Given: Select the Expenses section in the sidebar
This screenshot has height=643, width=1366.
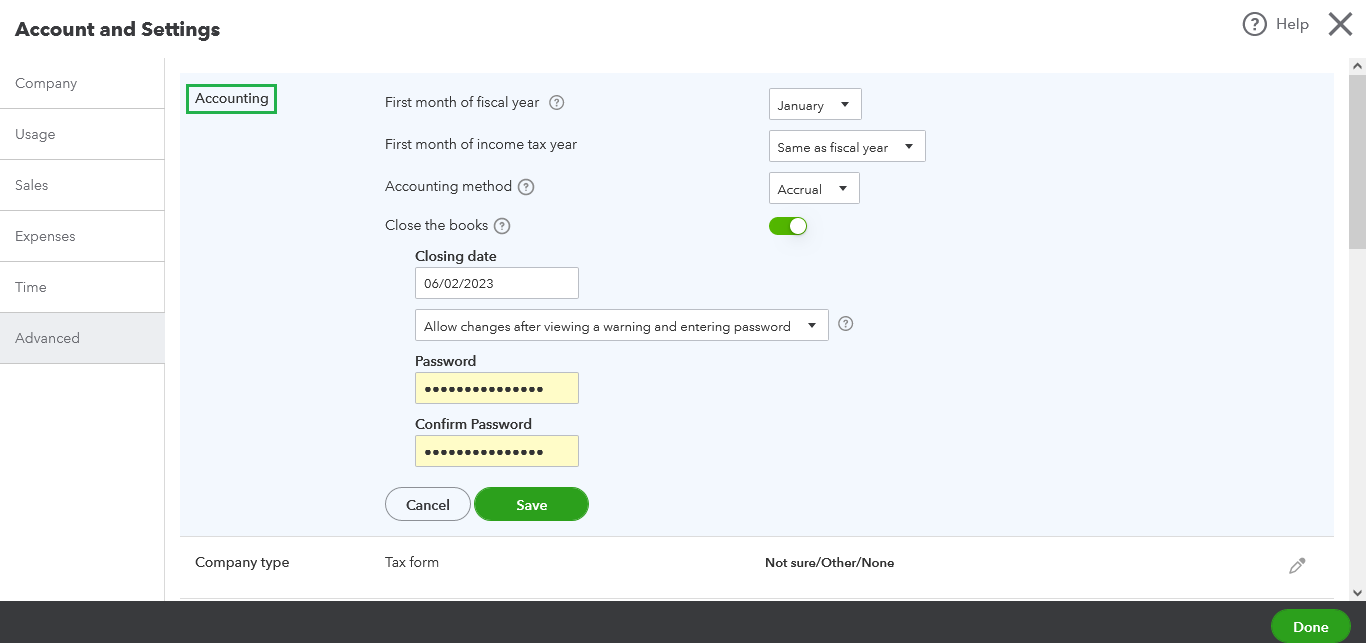Looking at the screenshot, I should [45, 236].
